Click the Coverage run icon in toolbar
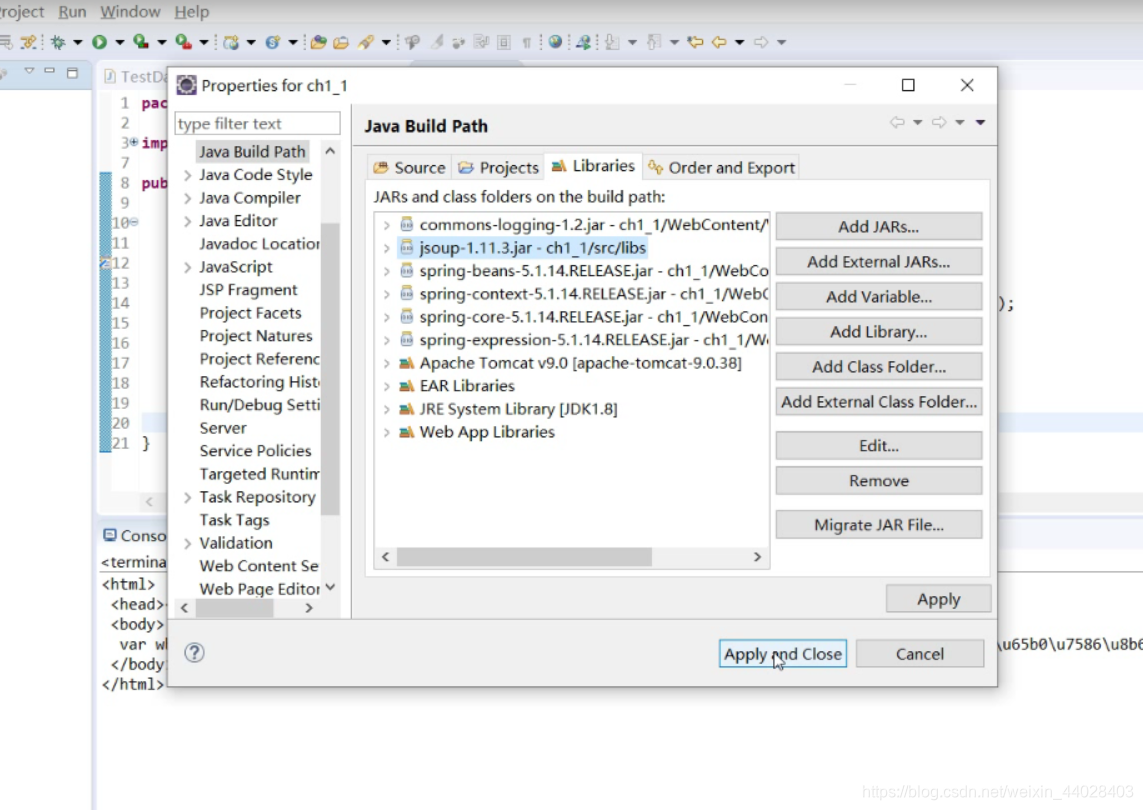1143x810 pixels. pyautogui.click(x=141, y=42)
